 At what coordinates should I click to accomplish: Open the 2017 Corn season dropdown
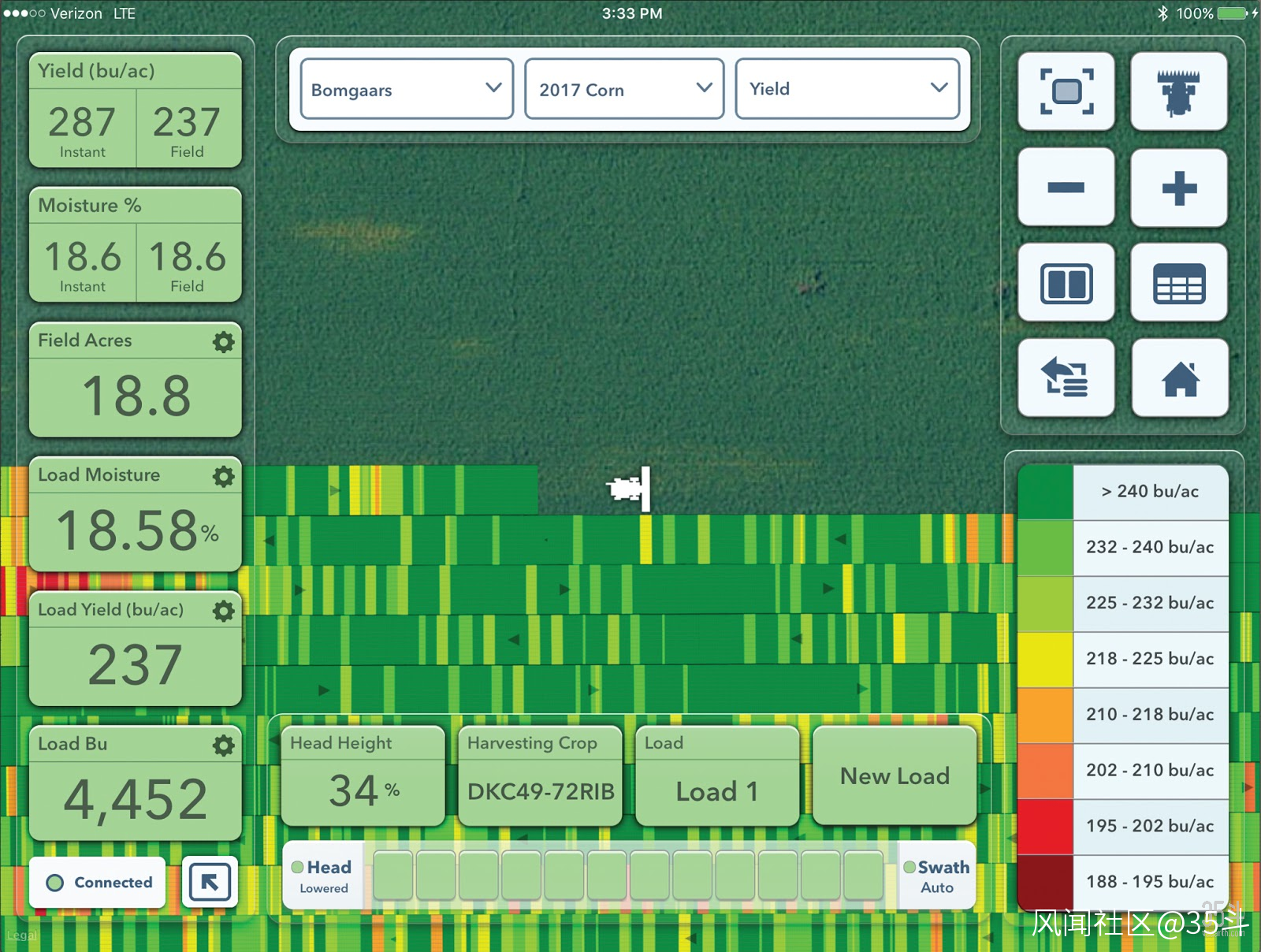coord(624,89)
